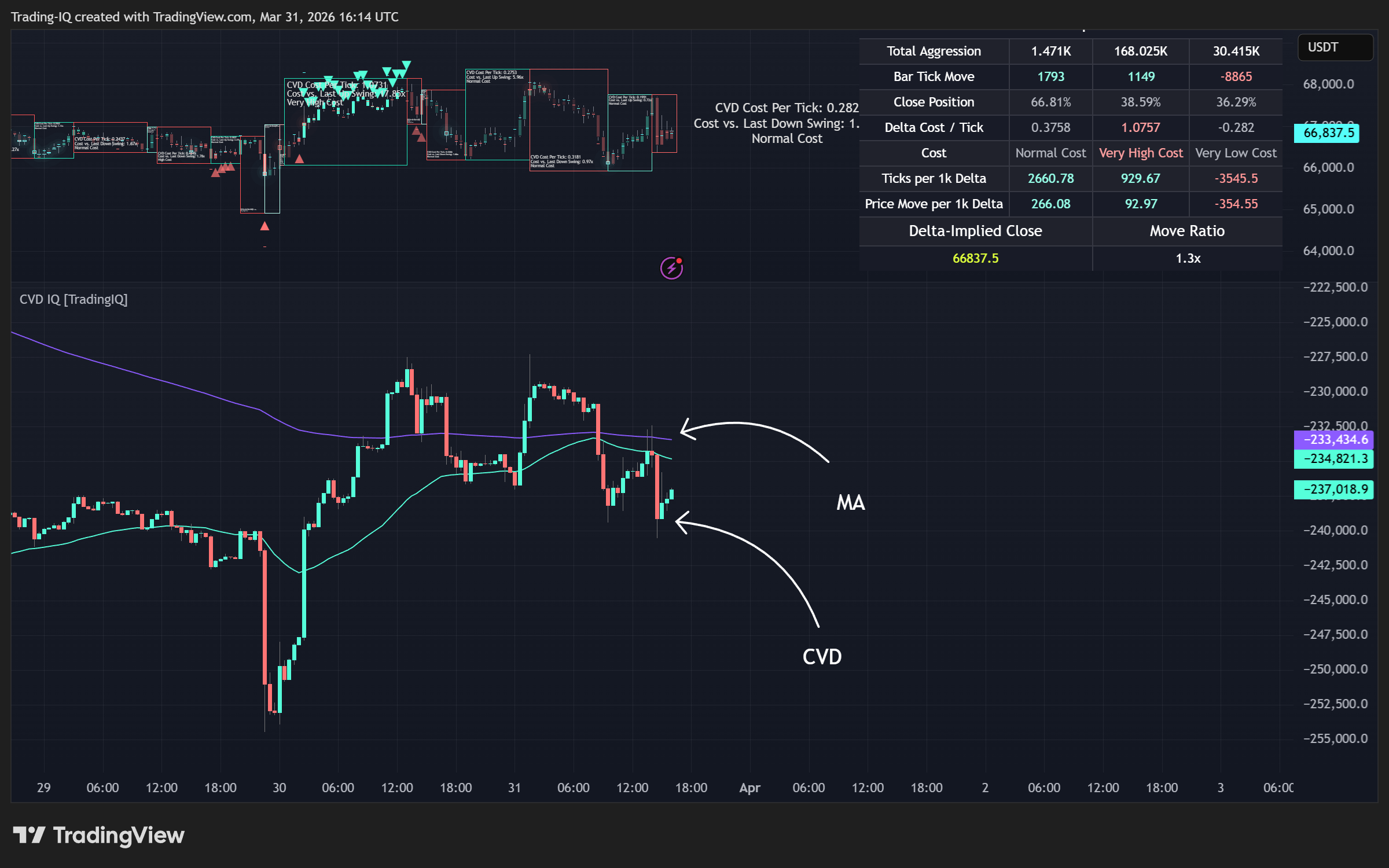Click the -8865 Bar Tick Move value

tap(1236, 76)
